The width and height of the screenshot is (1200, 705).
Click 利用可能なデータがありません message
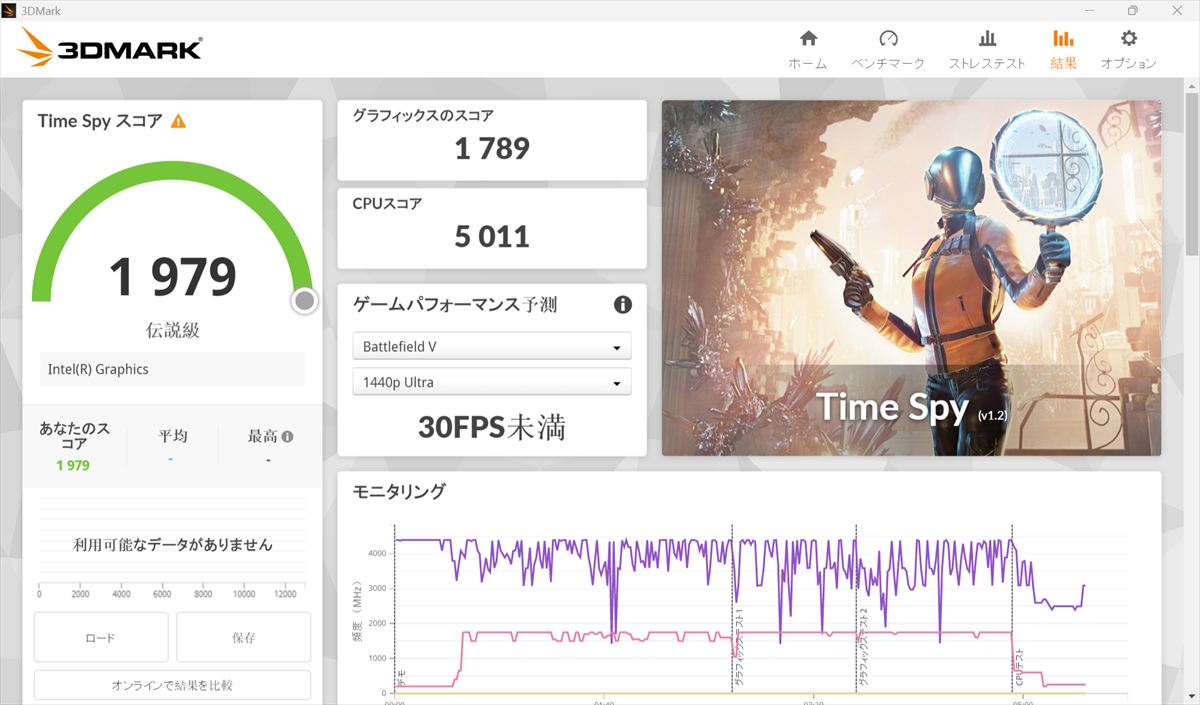[x=172, y=545]
